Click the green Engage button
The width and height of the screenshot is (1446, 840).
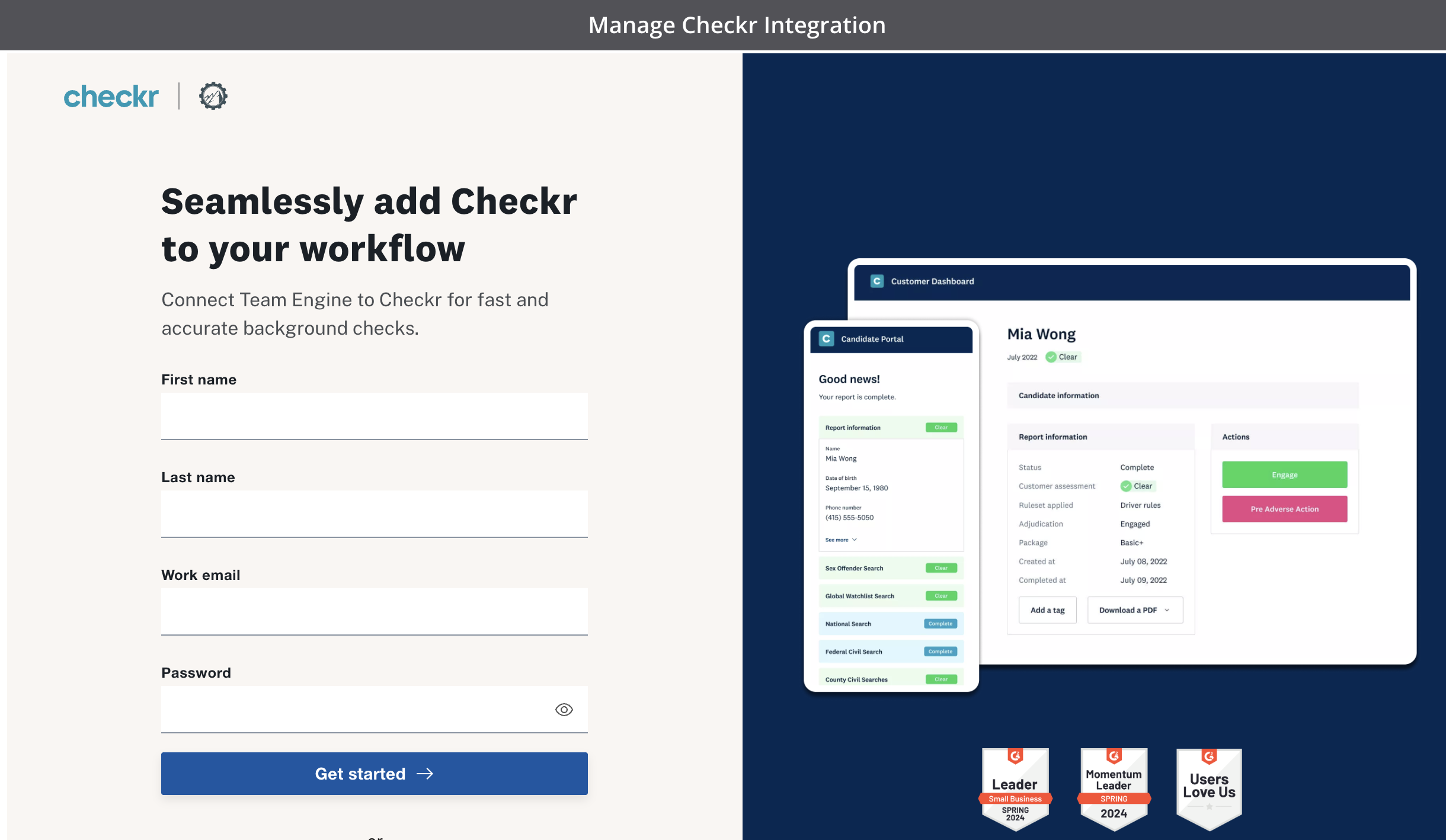[x=1284, y=475]
